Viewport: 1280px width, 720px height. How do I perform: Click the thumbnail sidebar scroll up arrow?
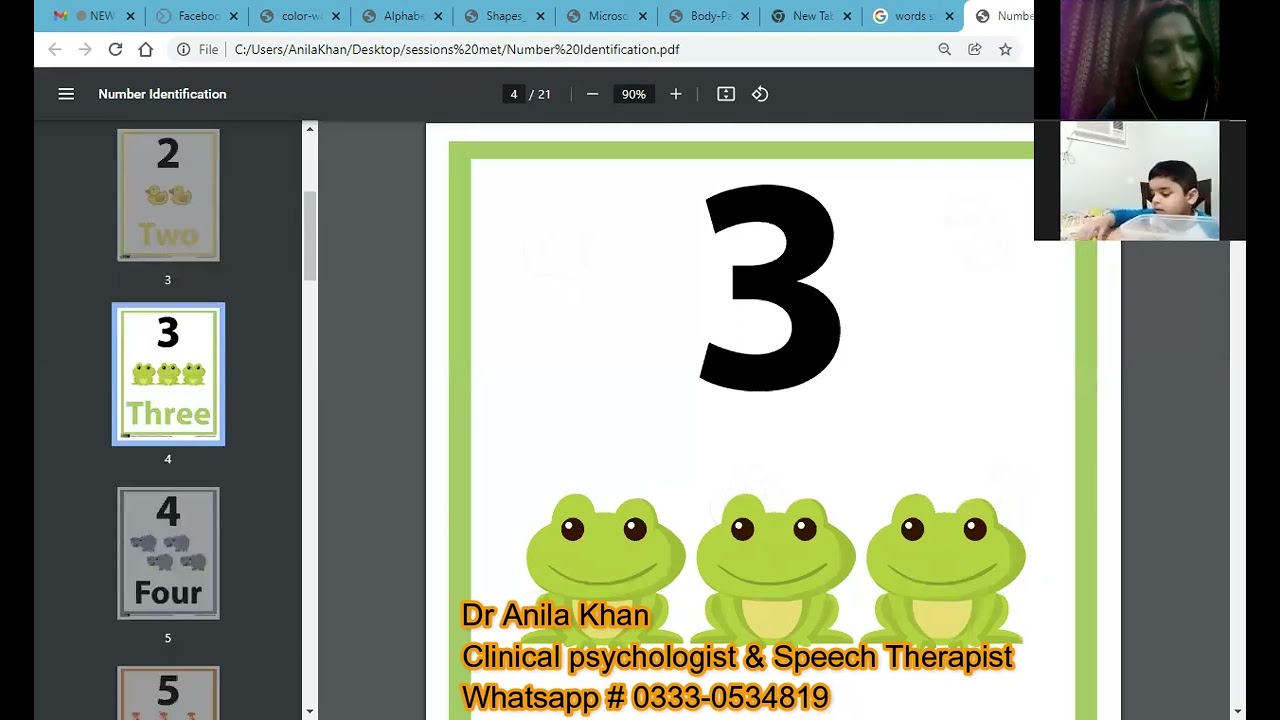click(x=310, y=129)
